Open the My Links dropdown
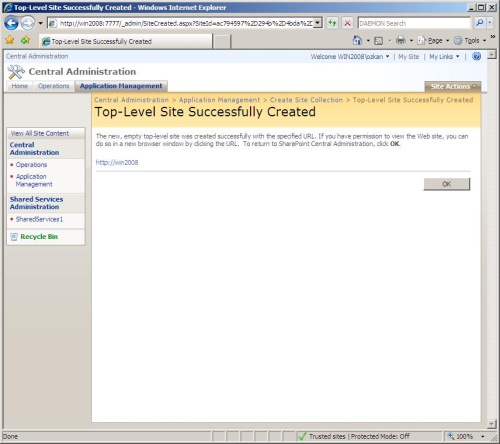This screenshot has height=444, width=500. tap(444, 57)
